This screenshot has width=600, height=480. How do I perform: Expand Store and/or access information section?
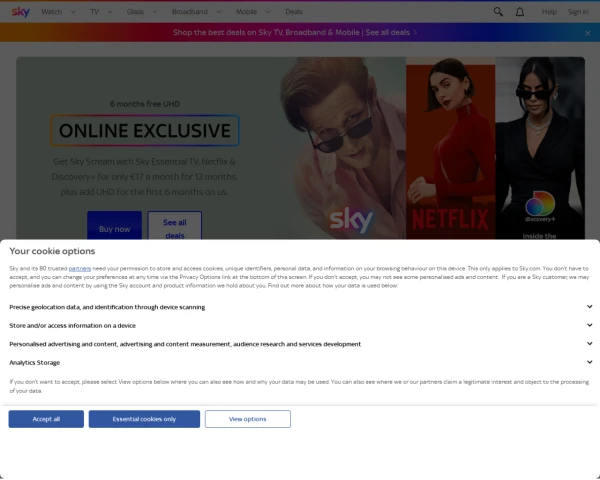coord(590,325)
